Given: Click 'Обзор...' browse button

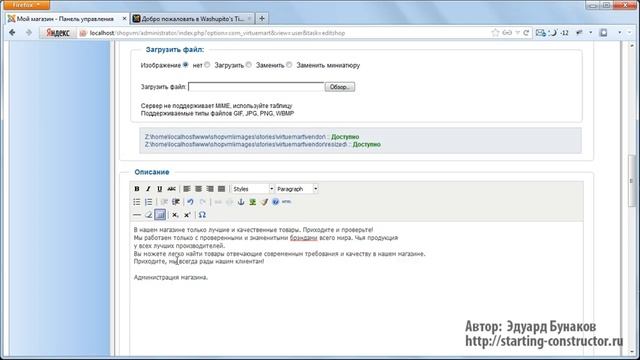Looking at the screenshot, I should click(x=340, y=87).
